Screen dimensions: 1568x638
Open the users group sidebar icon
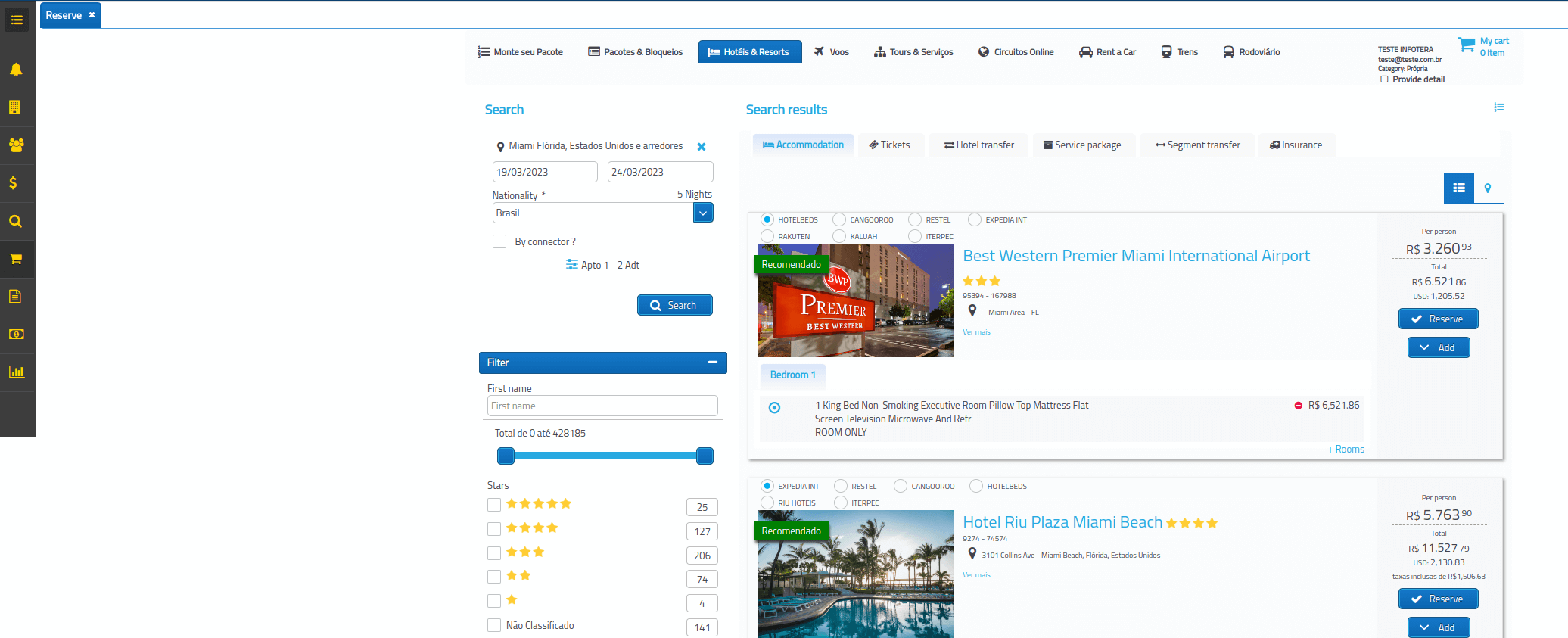[16, 145]
